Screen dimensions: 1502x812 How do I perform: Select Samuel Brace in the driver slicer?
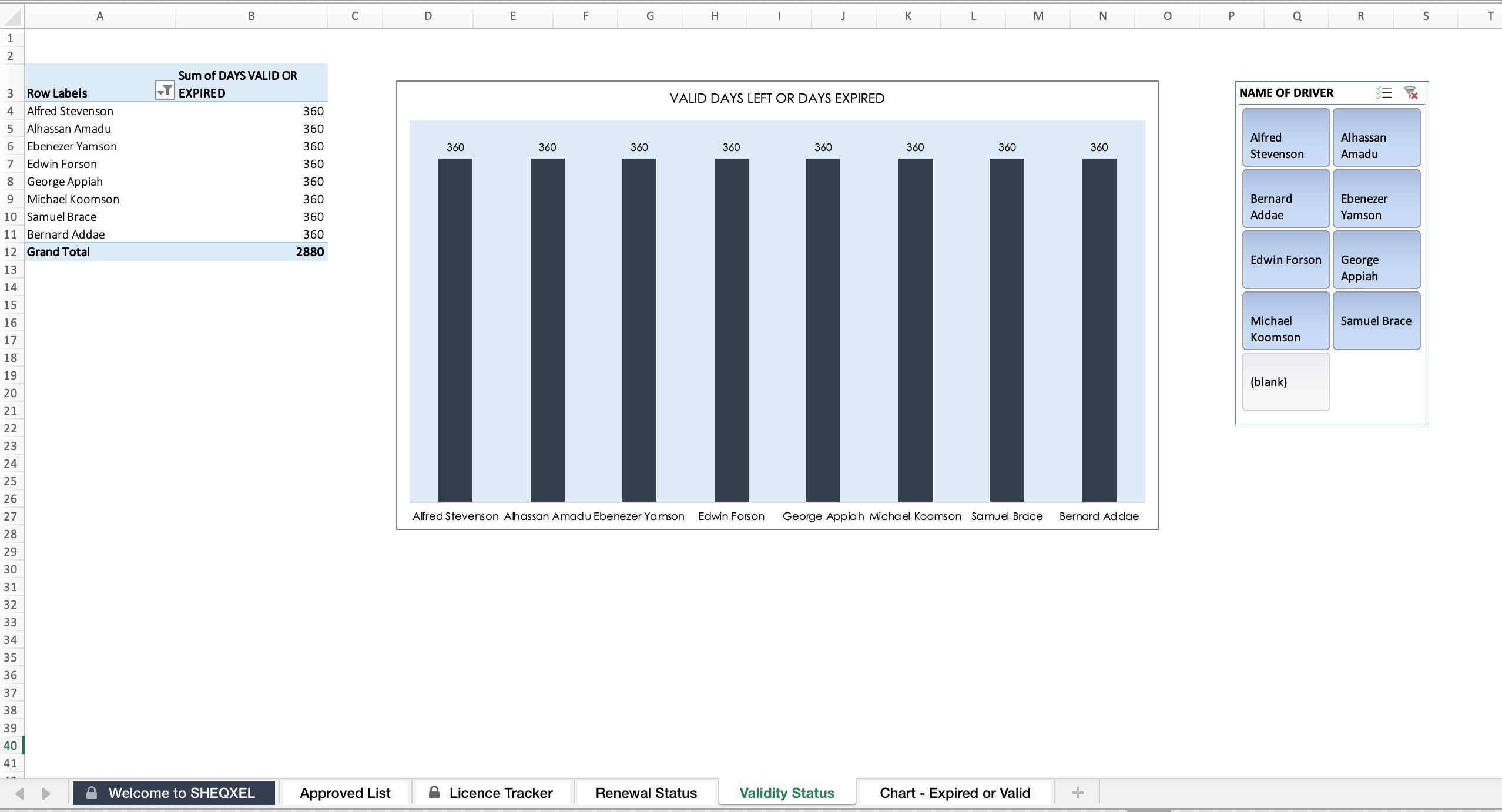coord(1376,321)
